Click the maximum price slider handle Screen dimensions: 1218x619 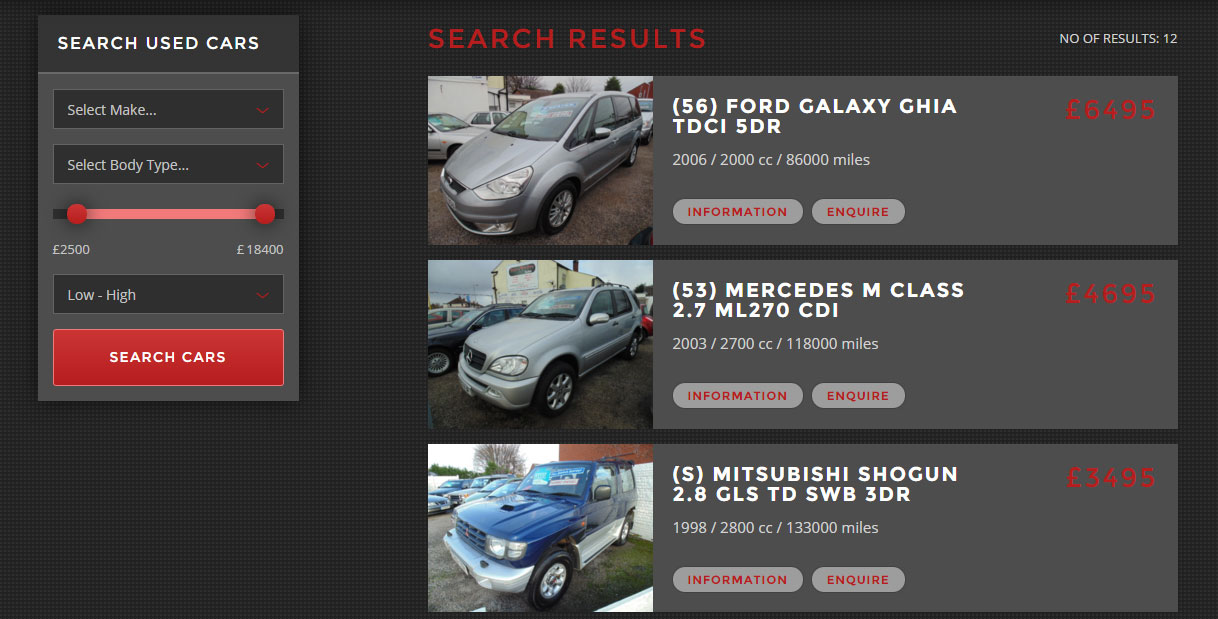coord(265,213)
